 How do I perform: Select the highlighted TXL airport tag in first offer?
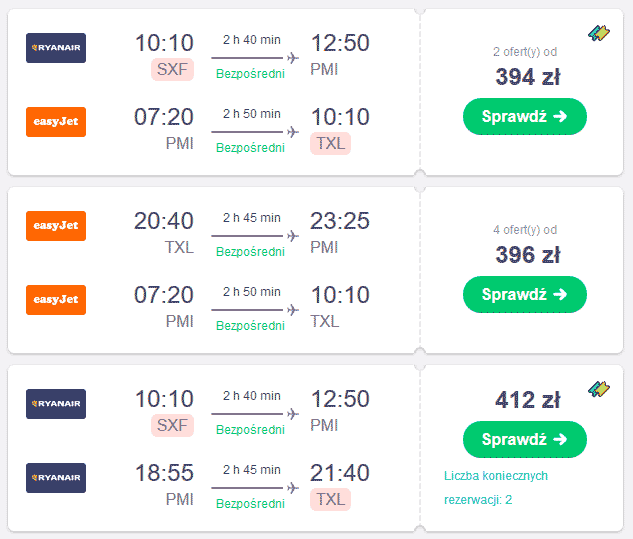coord(330,143)
